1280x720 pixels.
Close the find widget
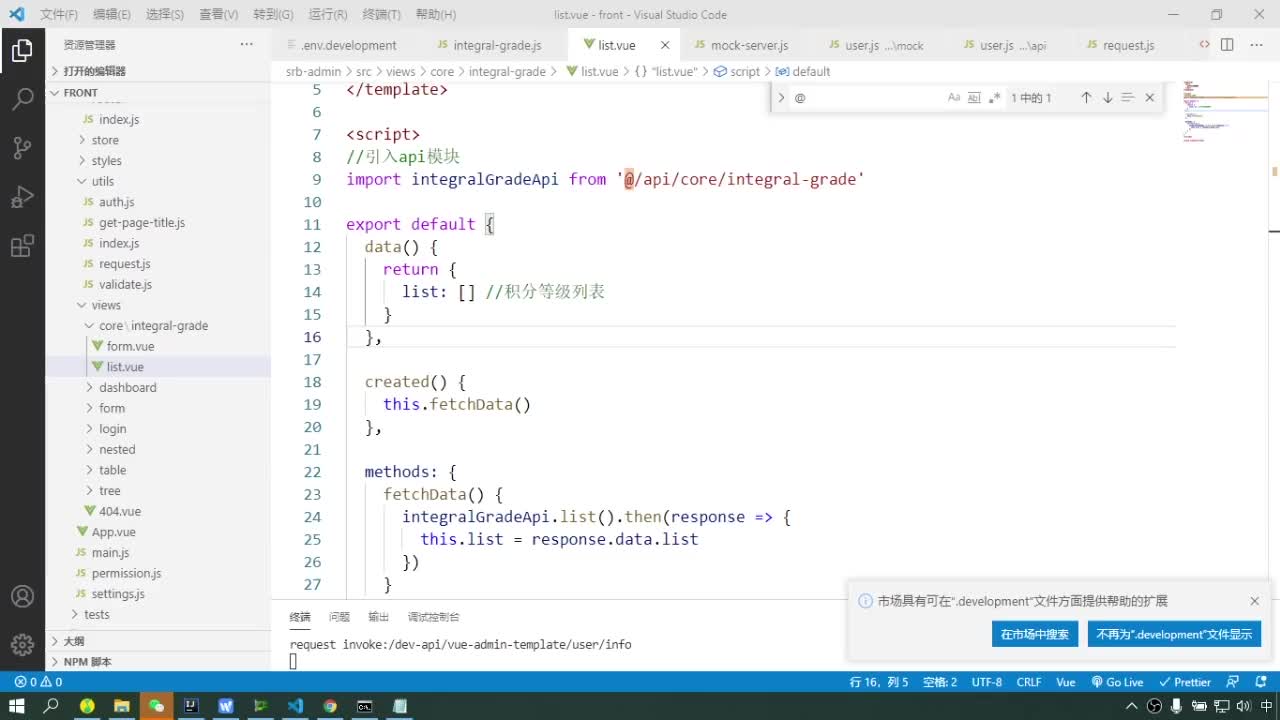[x=1150, y=97]
